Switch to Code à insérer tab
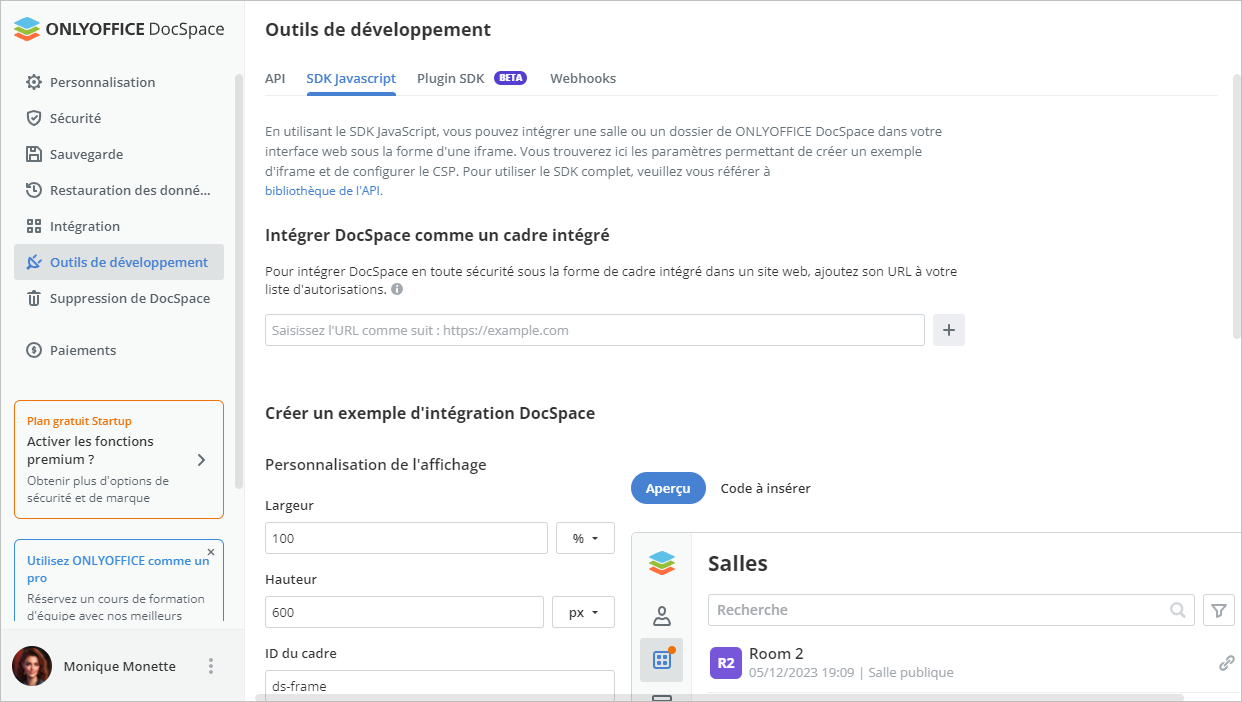This screenshot has width=1242, height=702. tap(766, 488)
